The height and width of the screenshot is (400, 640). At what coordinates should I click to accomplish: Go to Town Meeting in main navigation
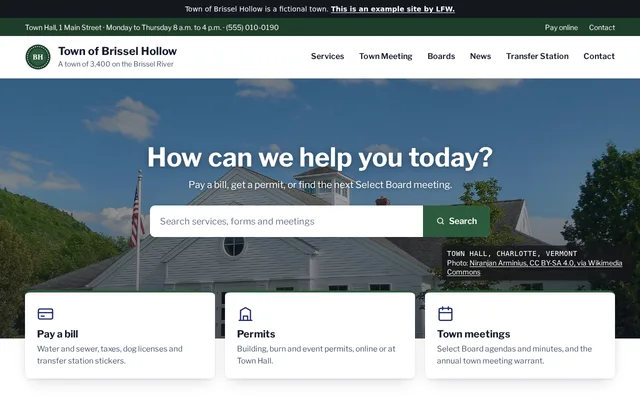click(386, 56)
